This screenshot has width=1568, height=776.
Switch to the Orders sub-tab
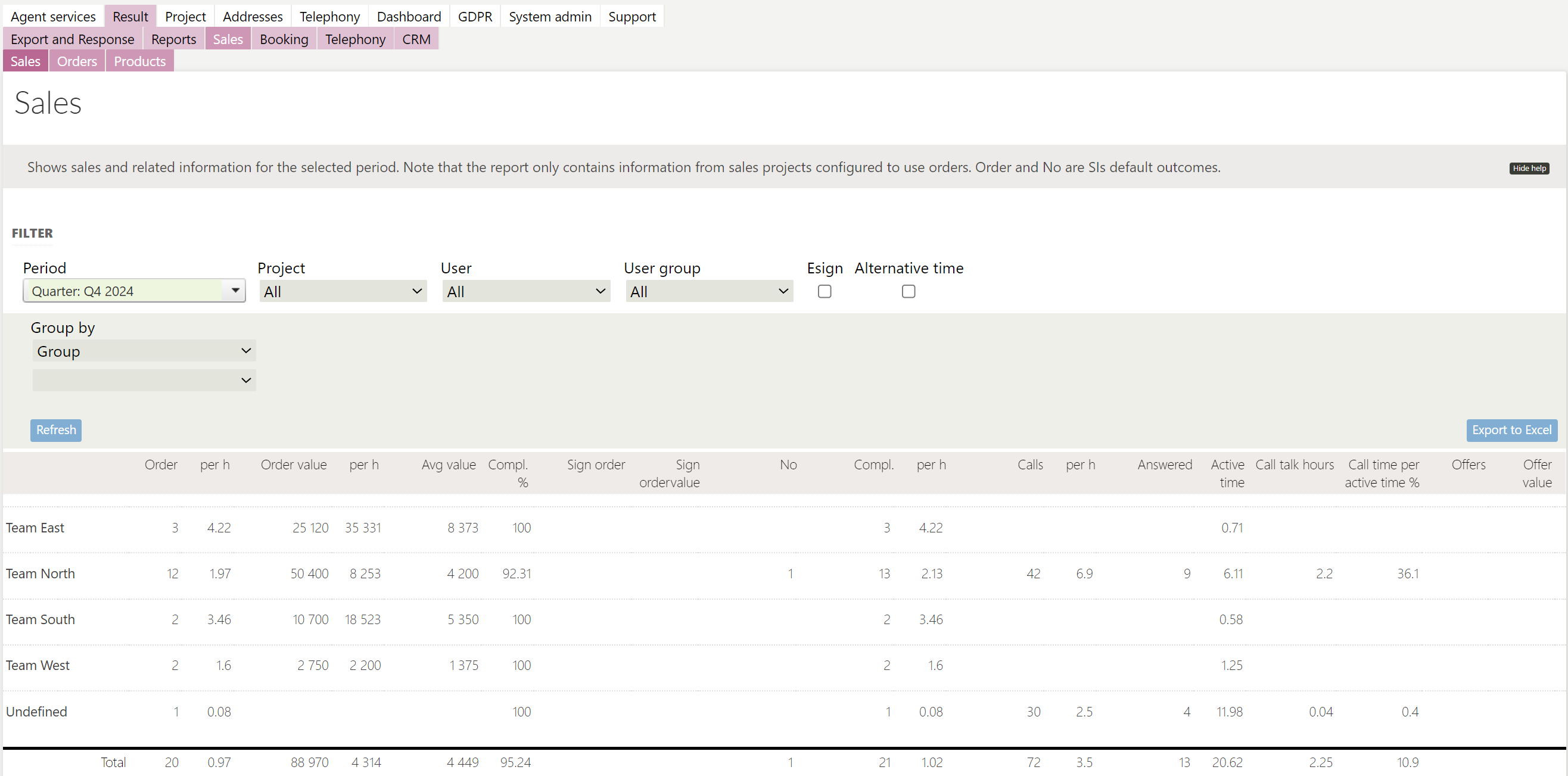[77, 61]
